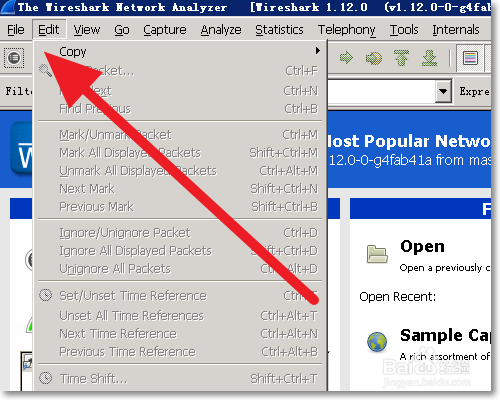Click the Expression button
The height and width of the screenshot is (400, 500).
click(474, 91)
